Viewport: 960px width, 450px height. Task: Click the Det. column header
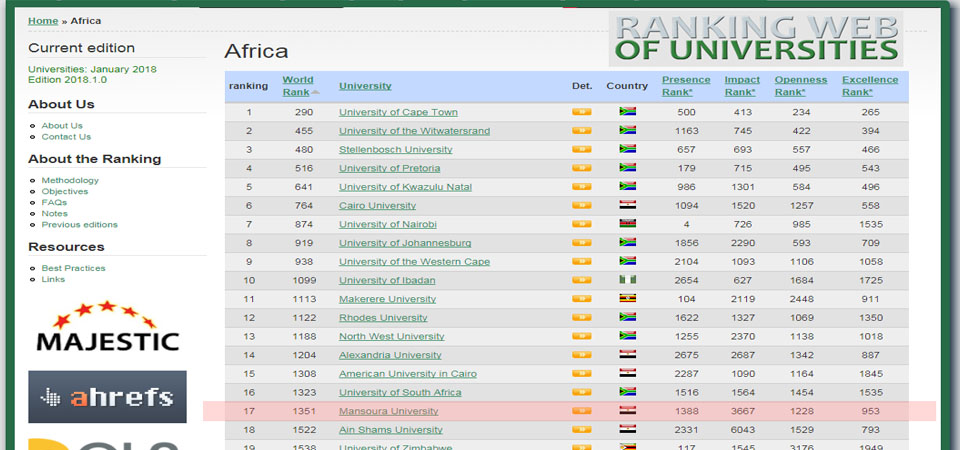[x=582, y=86]
